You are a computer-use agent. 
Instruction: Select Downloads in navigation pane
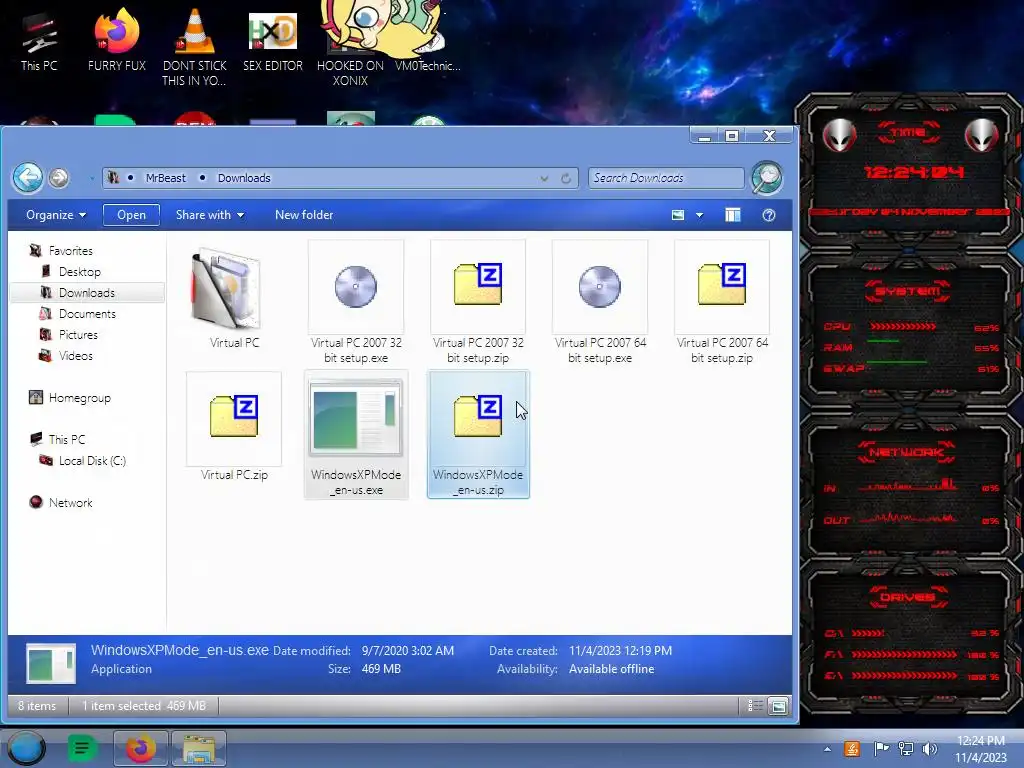pyautogui.click(x=87, y=293)
